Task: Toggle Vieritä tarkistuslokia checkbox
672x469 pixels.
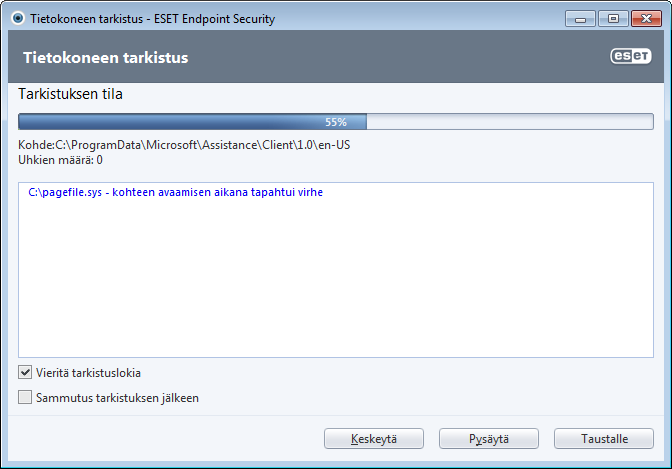Action: tap(25, 372)
